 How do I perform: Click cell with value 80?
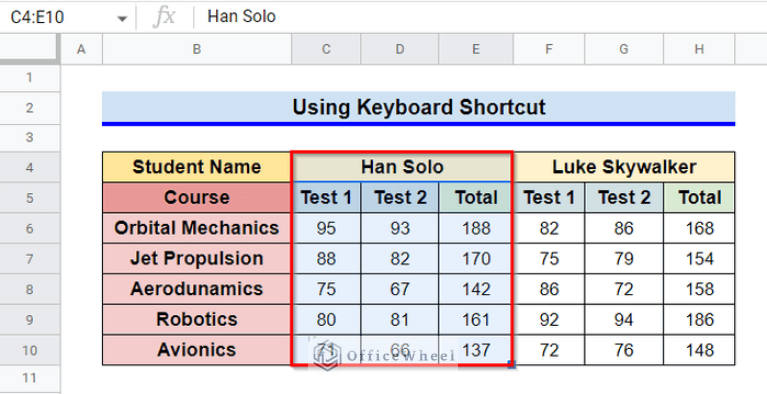pyautogui.click(x=326, y=319)
